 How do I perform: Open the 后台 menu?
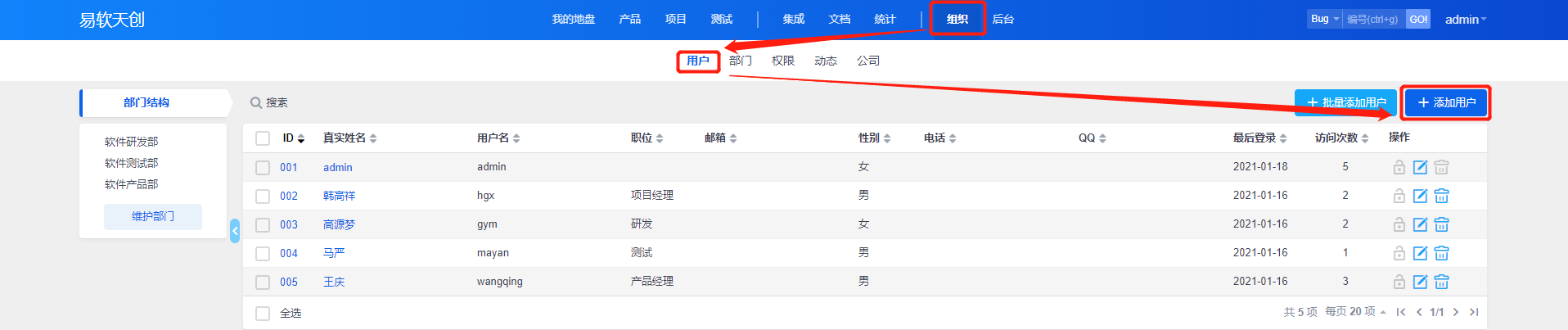[1003, 20]
